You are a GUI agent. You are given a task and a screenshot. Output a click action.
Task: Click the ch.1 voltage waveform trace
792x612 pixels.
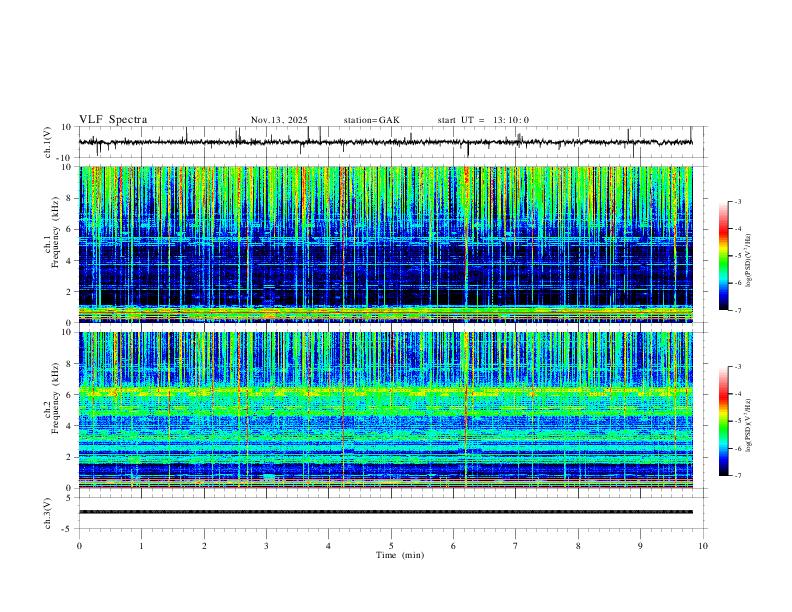click(x=386, y=142)
